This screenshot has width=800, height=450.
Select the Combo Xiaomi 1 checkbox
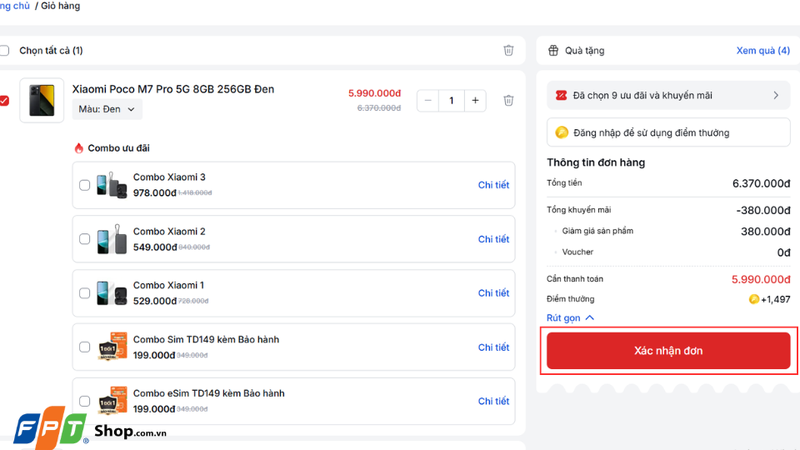click(85, 293)
